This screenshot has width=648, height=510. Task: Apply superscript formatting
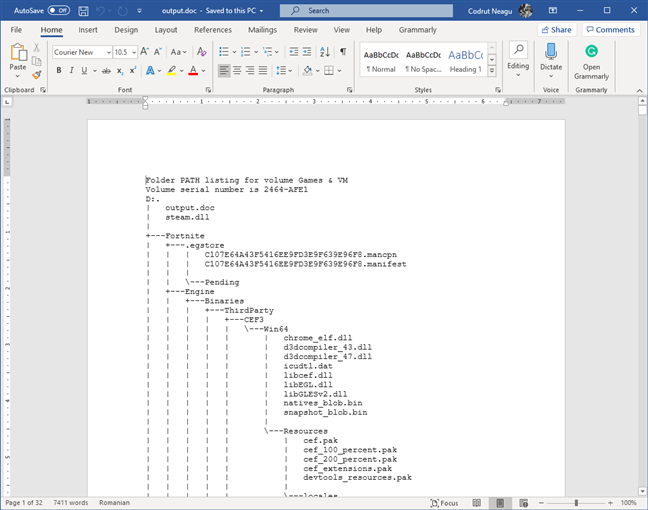pos(132,71)
